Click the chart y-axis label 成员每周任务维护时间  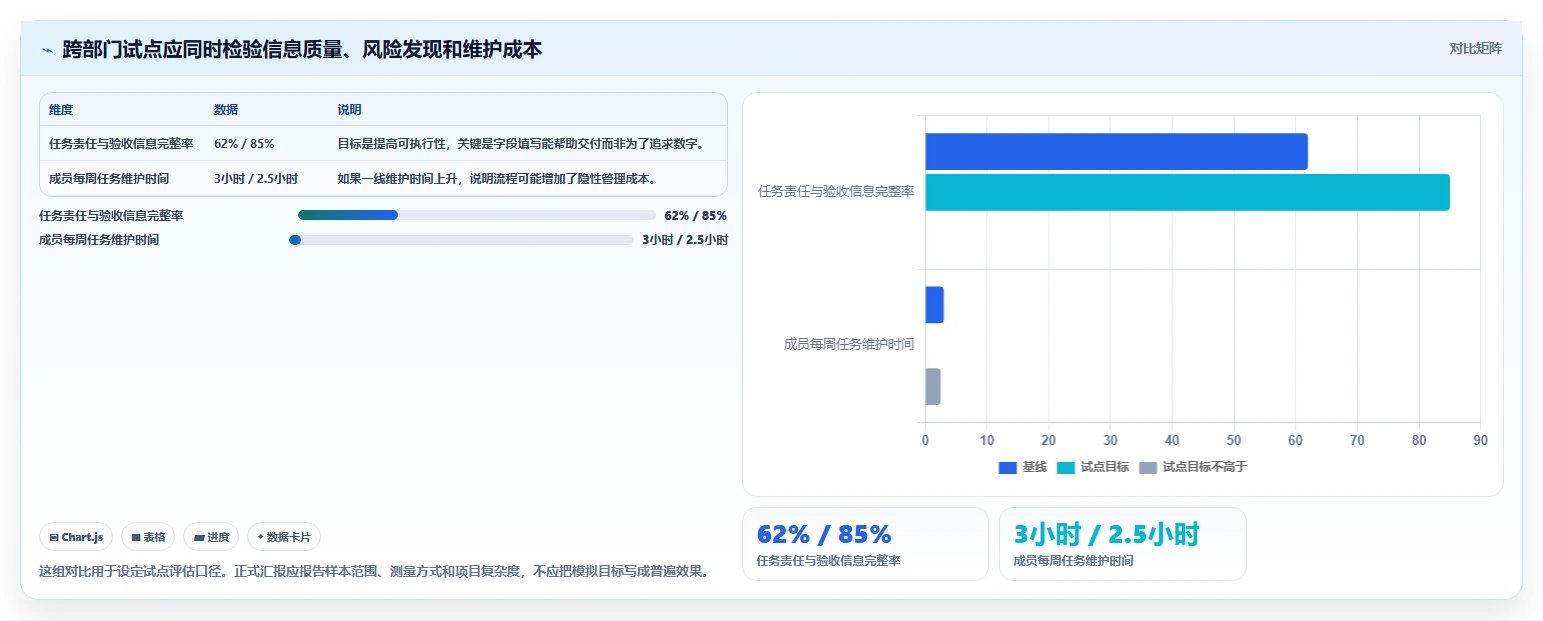click(849, 344)
